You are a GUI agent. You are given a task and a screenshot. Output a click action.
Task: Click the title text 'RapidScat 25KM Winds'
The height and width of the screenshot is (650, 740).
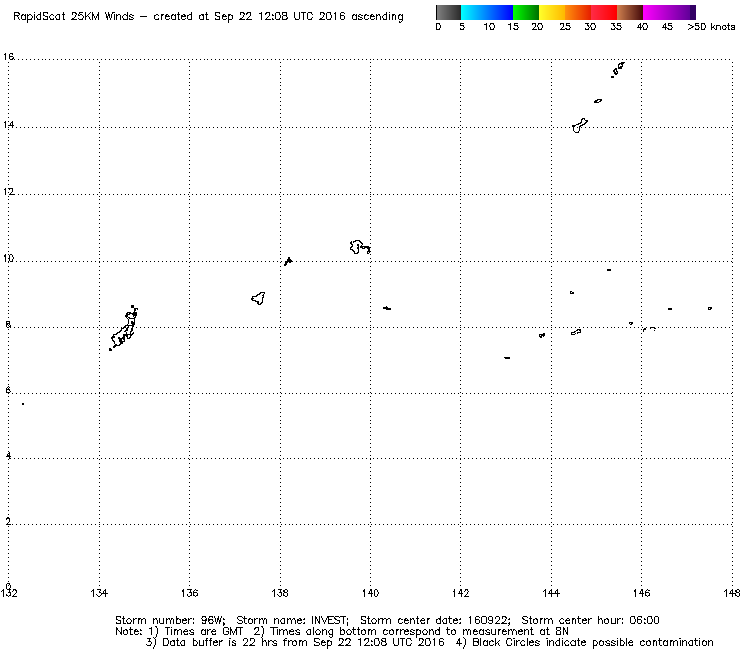click(x=74, y=17)
